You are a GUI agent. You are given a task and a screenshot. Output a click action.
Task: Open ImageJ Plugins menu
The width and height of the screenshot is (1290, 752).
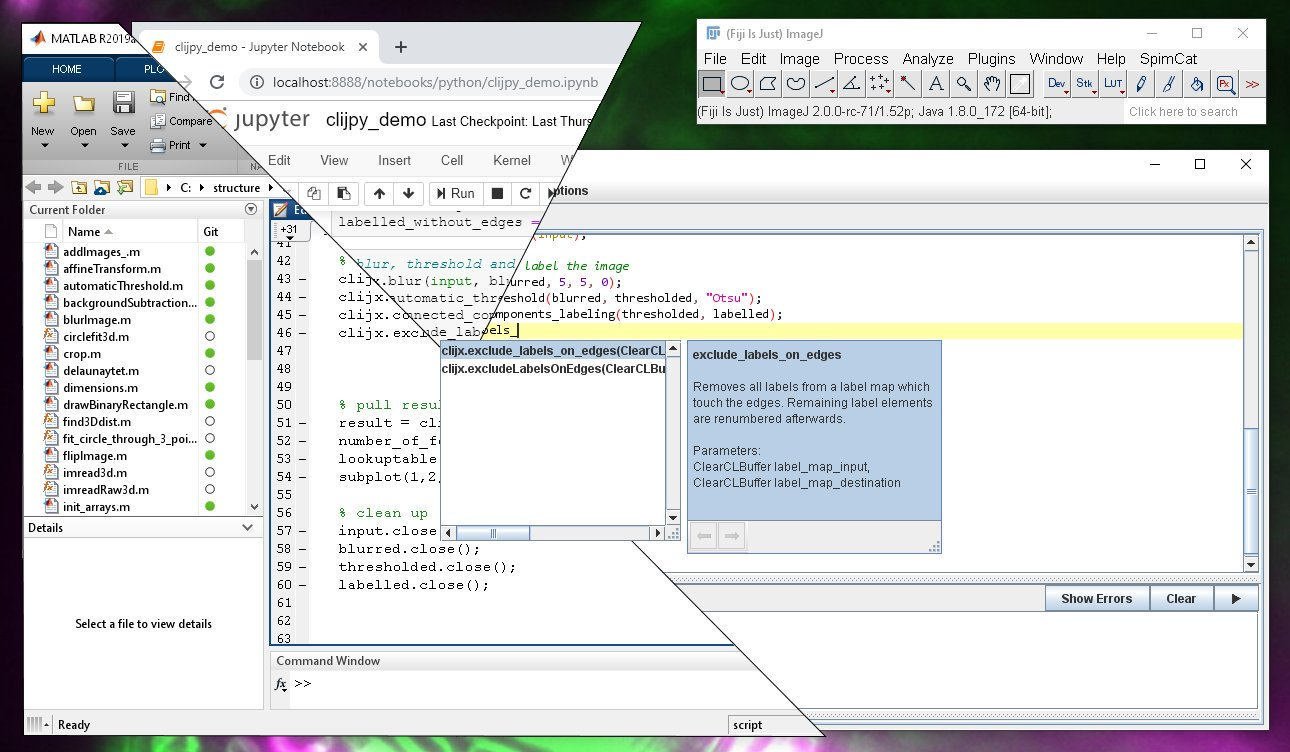pos(991,59)
